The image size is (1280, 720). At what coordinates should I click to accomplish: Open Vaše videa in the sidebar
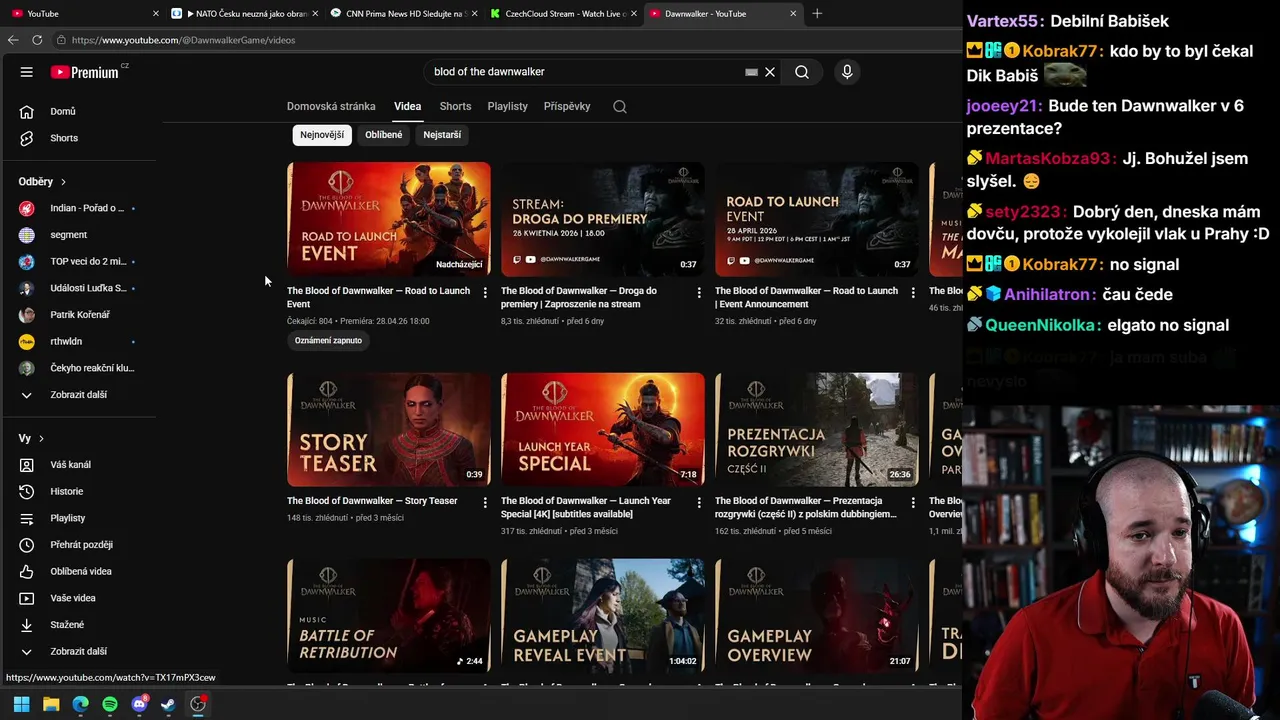73,598
